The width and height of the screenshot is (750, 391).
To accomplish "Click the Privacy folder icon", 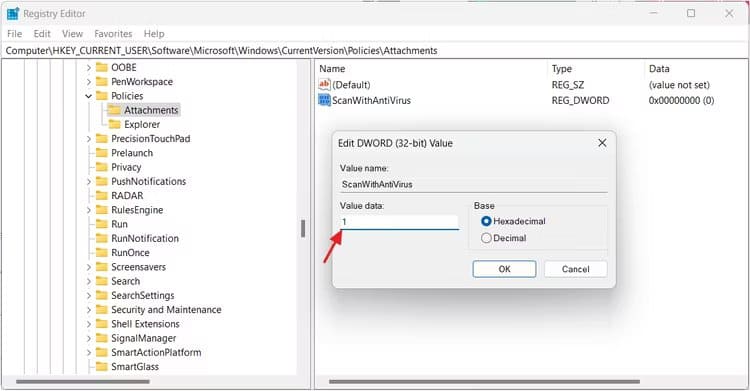I will pos(101,167).
